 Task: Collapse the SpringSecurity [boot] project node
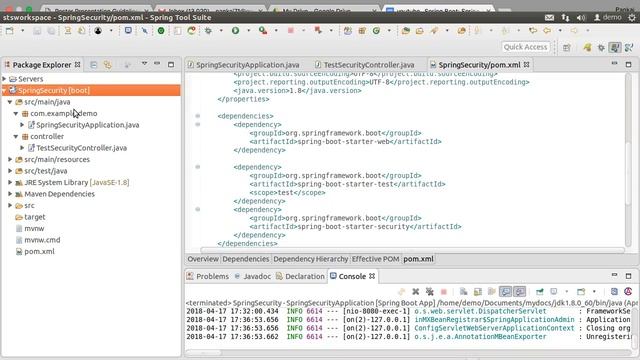click(4, 90)
